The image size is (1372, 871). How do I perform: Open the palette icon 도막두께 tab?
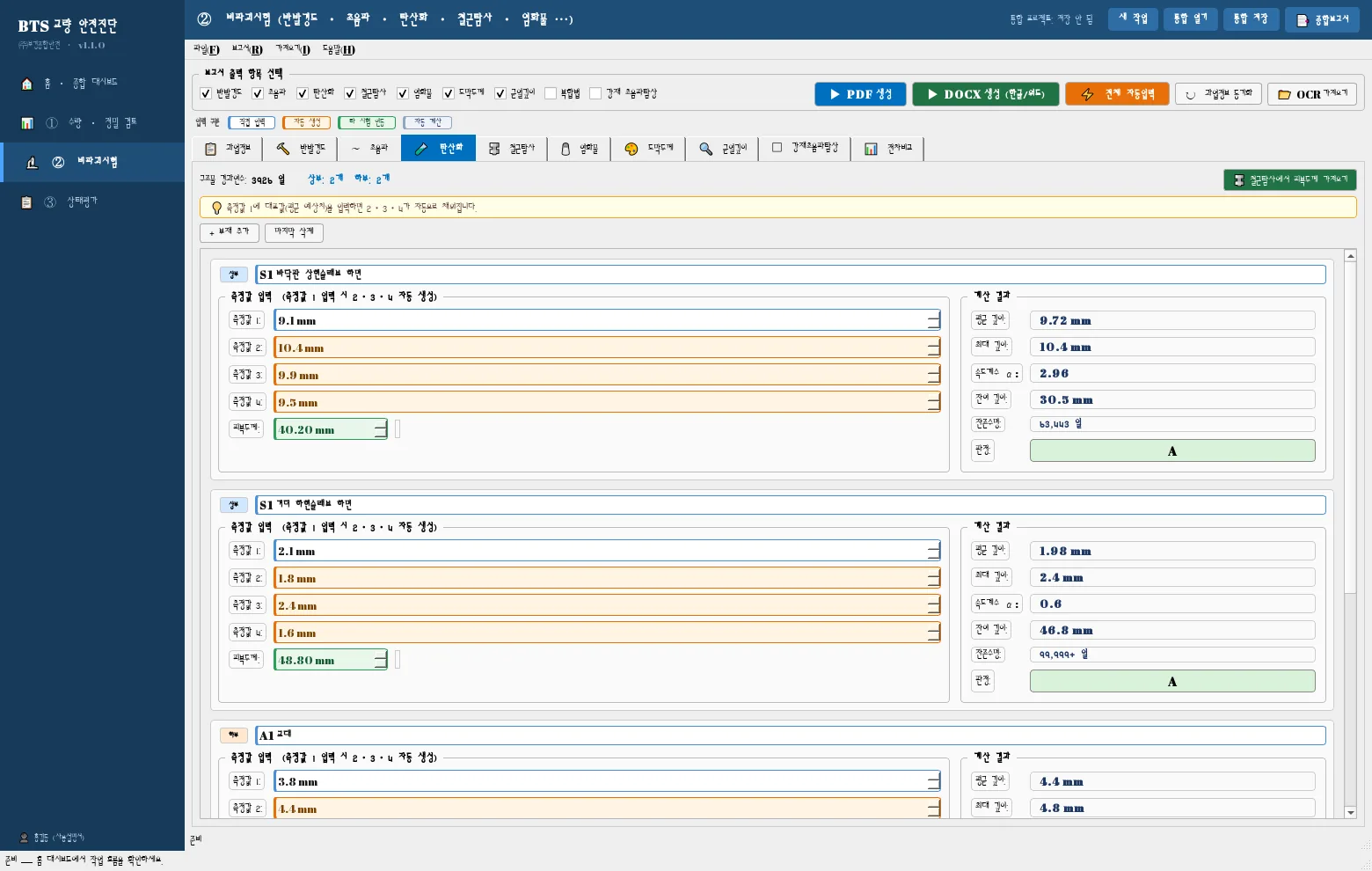631,149
